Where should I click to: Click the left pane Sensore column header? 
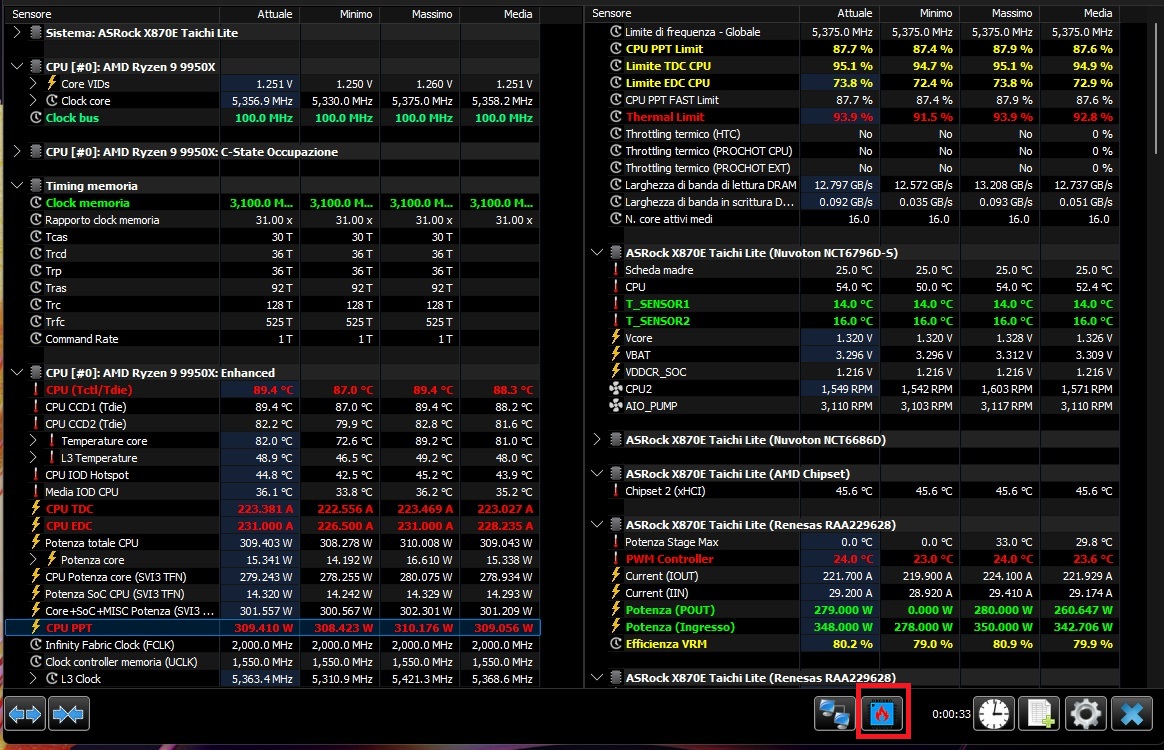pos(112,14)
